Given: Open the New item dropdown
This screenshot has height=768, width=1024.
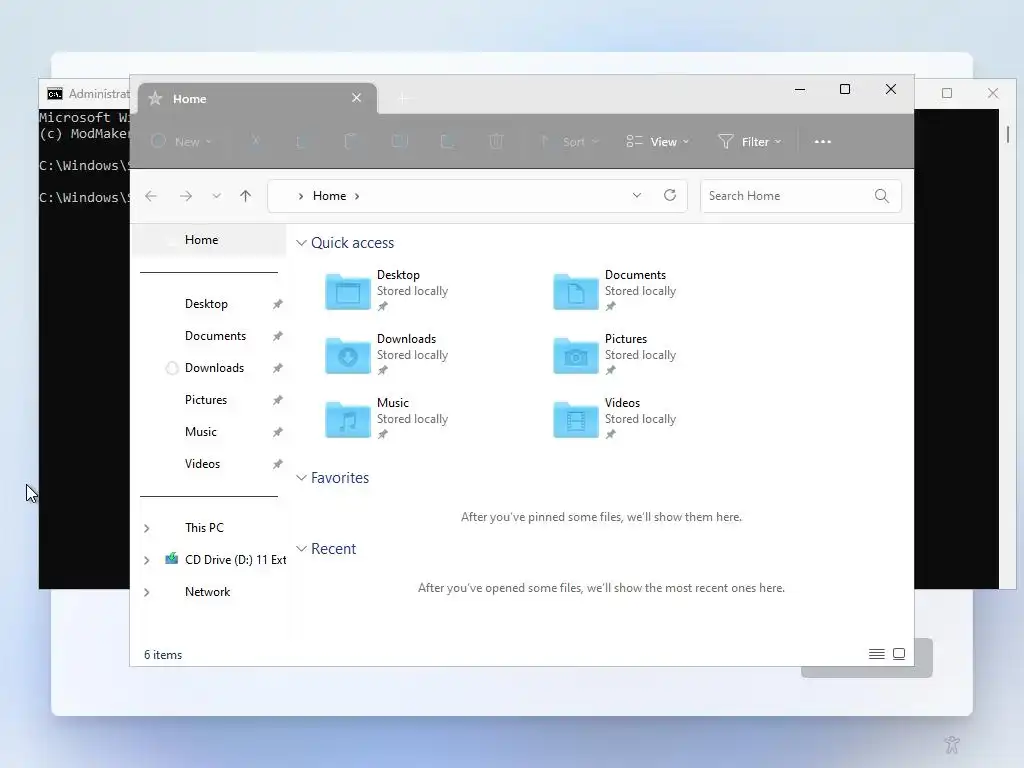Looking at the screenshot, I should click(182, 142).
